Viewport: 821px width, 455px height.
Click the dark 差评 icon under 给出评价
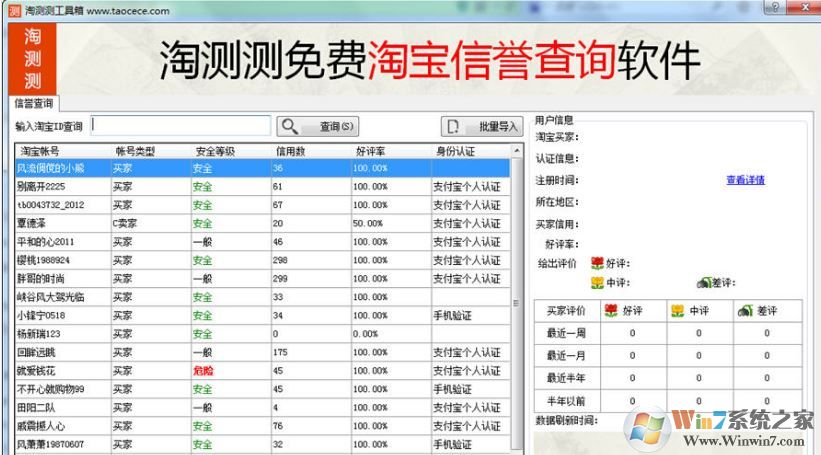704,283
